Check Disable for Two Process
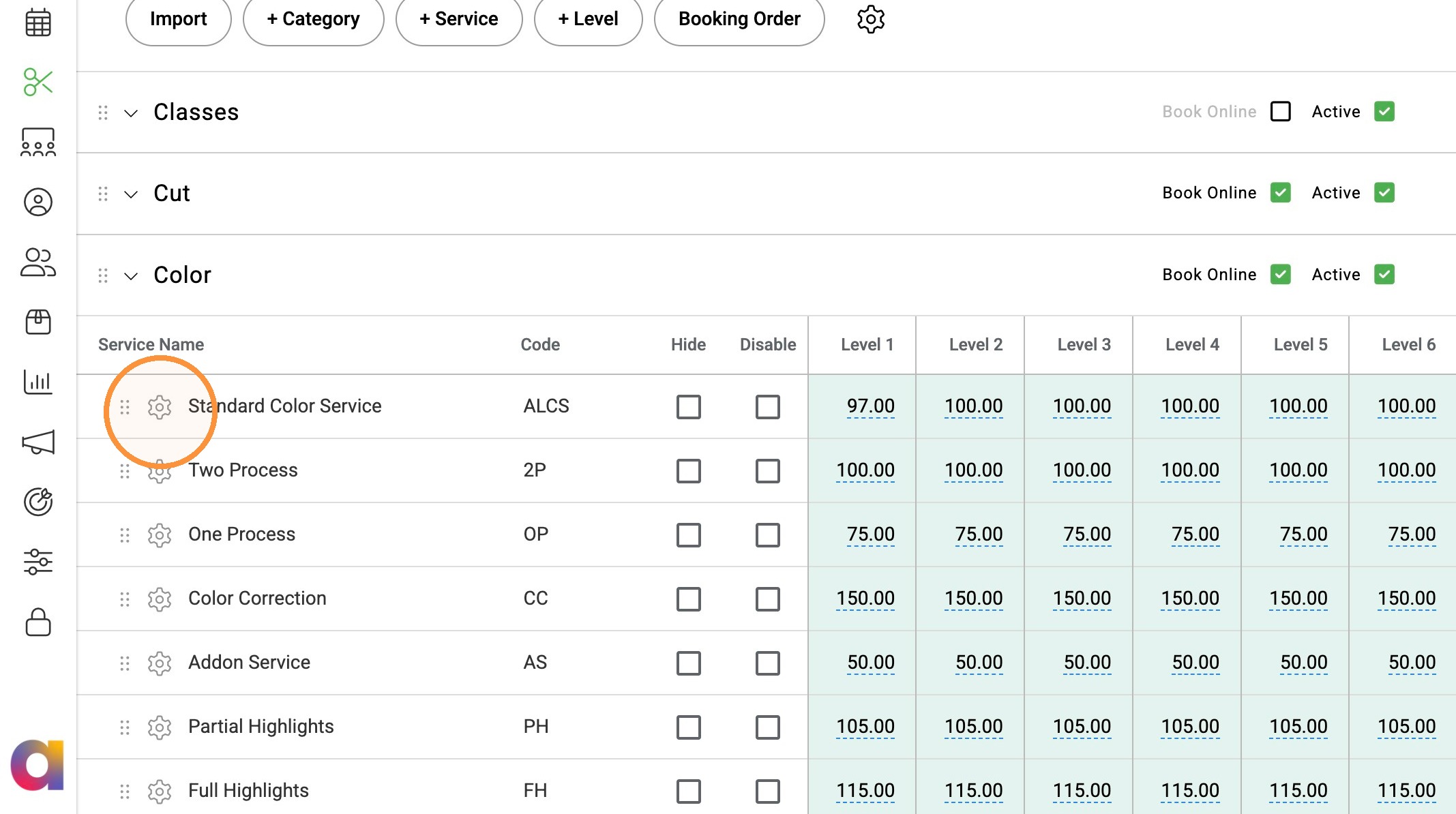 768,471
